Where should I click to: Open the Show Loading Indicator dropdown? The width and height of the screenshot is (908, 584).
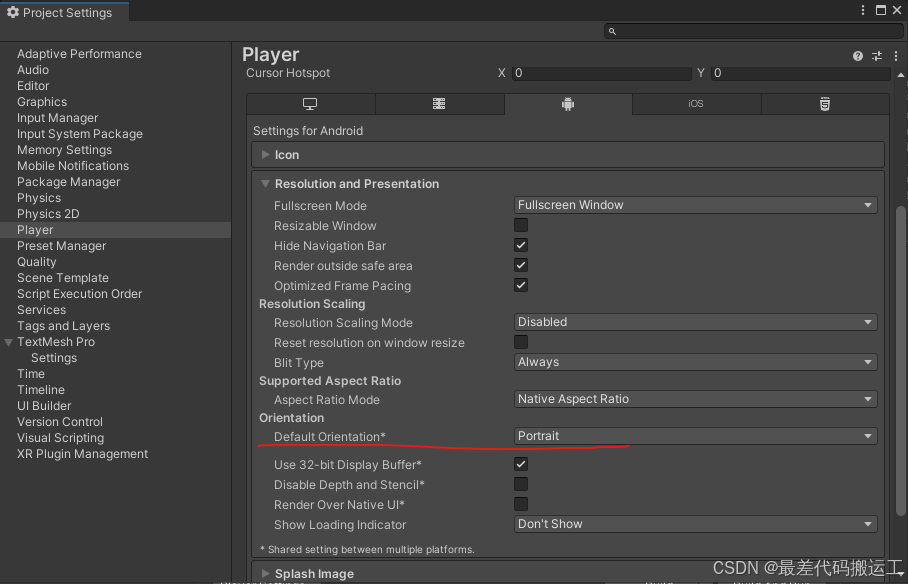pos(695,524)
